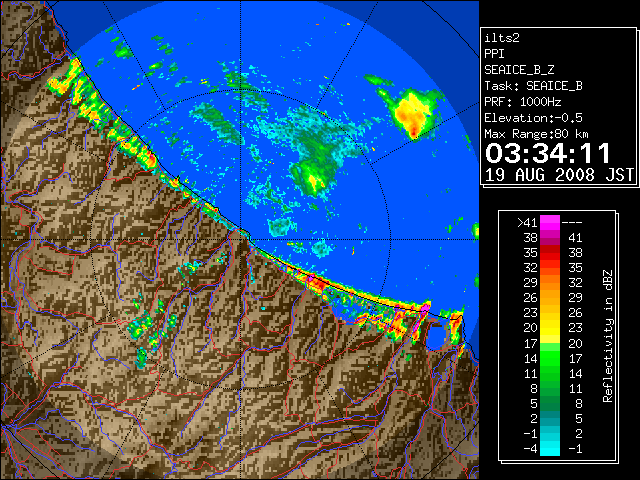
Task: Click the '-4' legend value
Action: click(530, 449)
